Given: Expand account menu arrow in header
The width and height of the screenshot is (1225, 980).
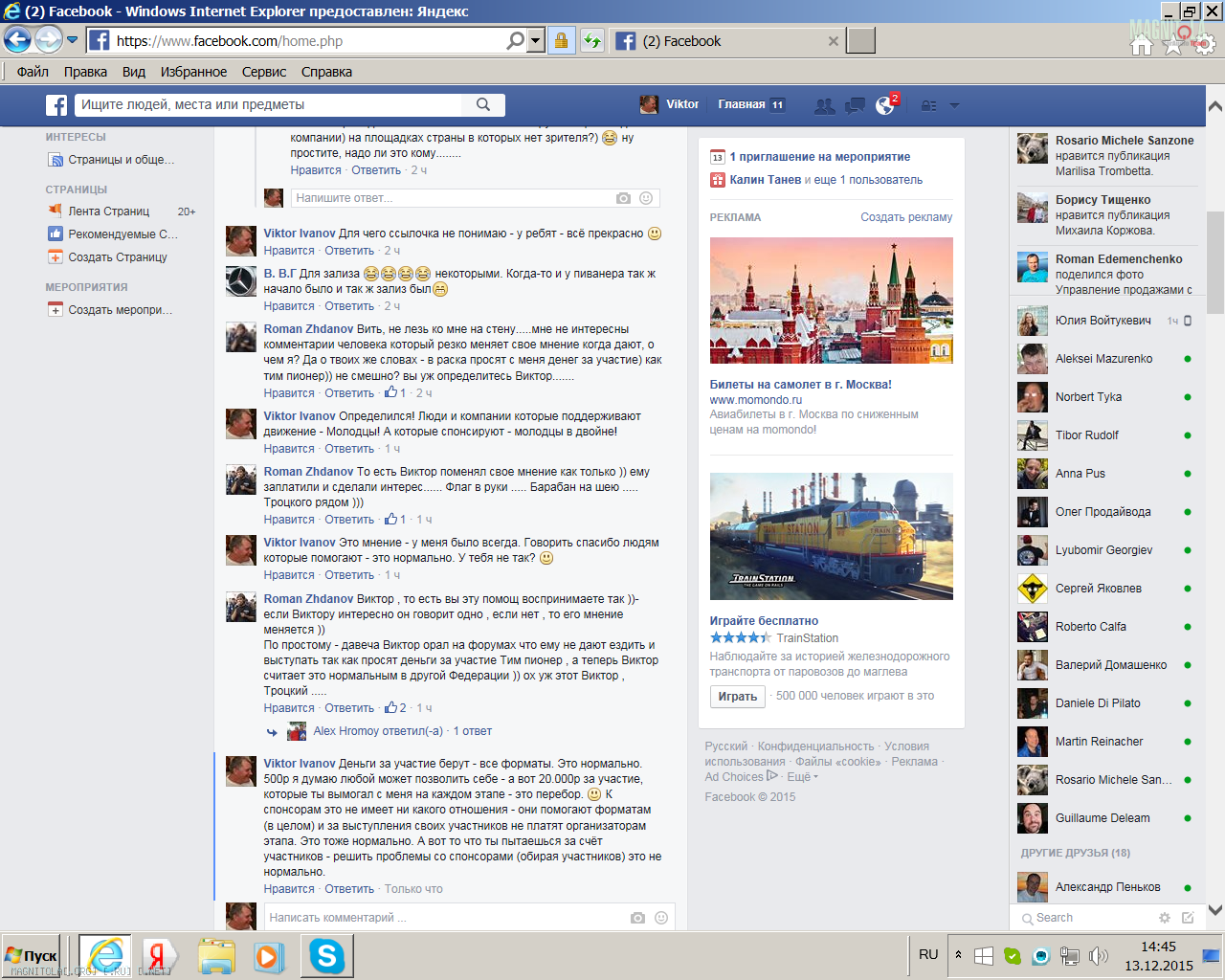Looking at the screenshot, I should coord(954,106).
